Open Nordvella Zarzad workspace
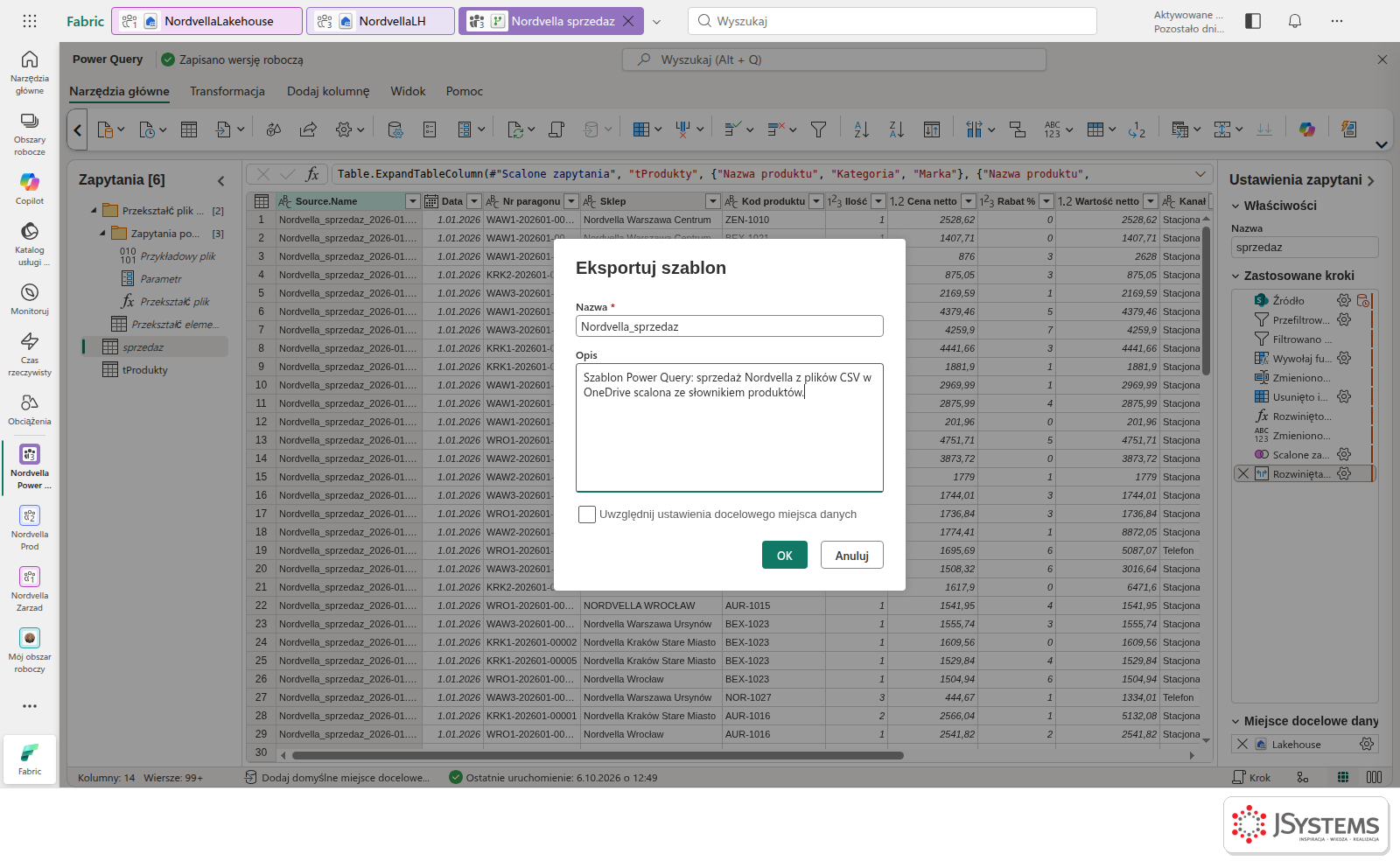 (29, 588)
